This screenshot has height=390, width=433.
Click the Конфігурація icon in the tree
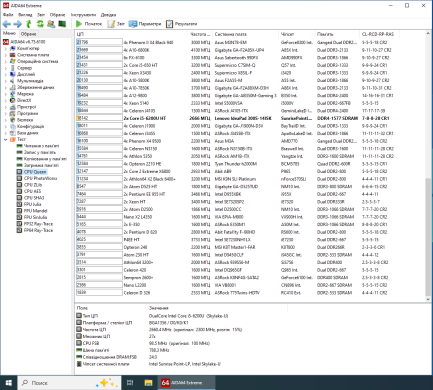pos(13,126)
